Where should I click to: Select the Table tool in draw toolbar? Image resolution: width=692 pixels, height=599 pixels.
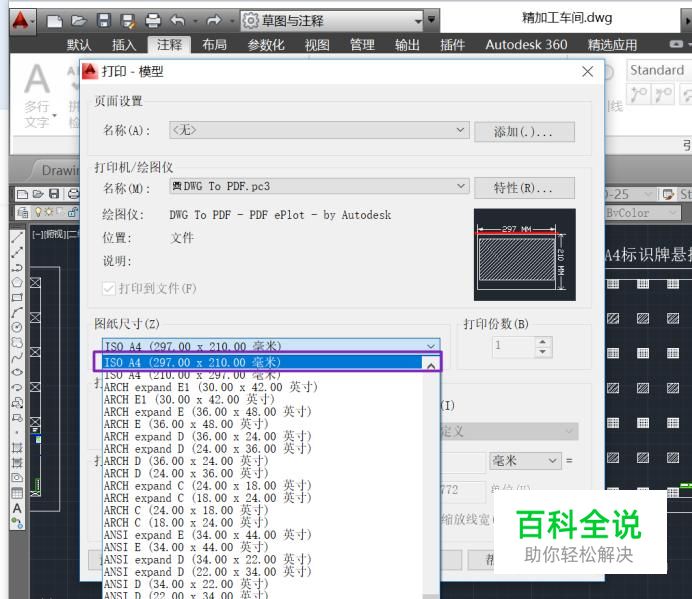click(x=17, y=493)
